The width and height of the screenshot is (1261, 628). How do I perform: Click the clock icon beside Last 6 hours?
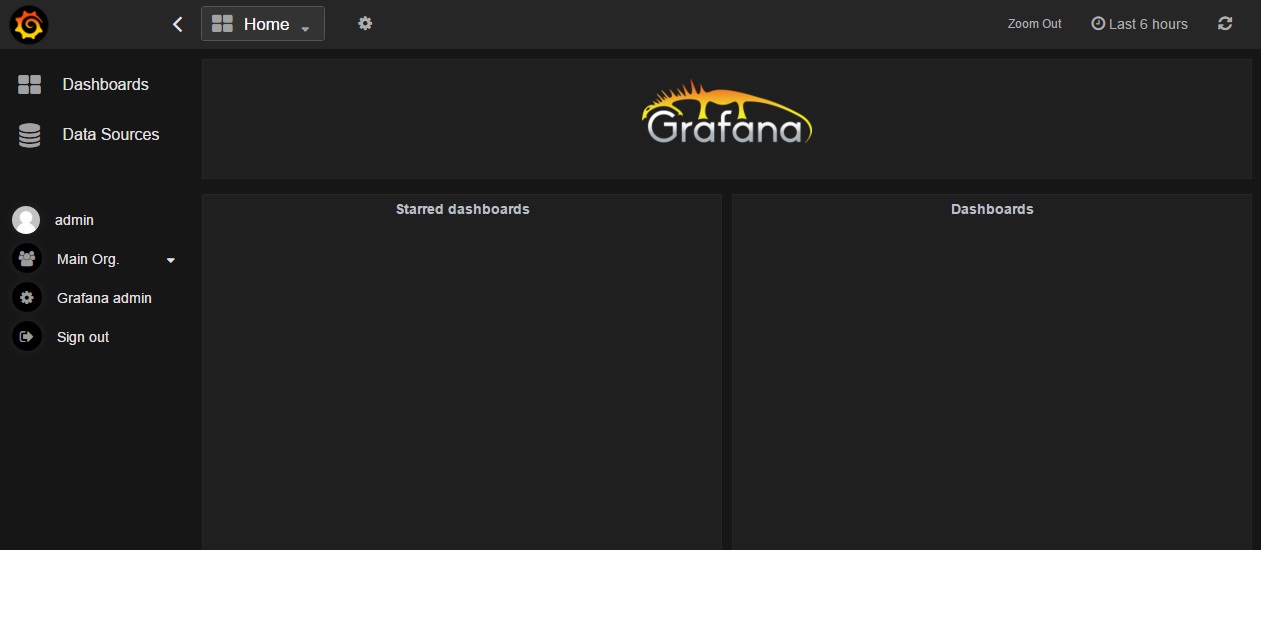point(1098,24)
